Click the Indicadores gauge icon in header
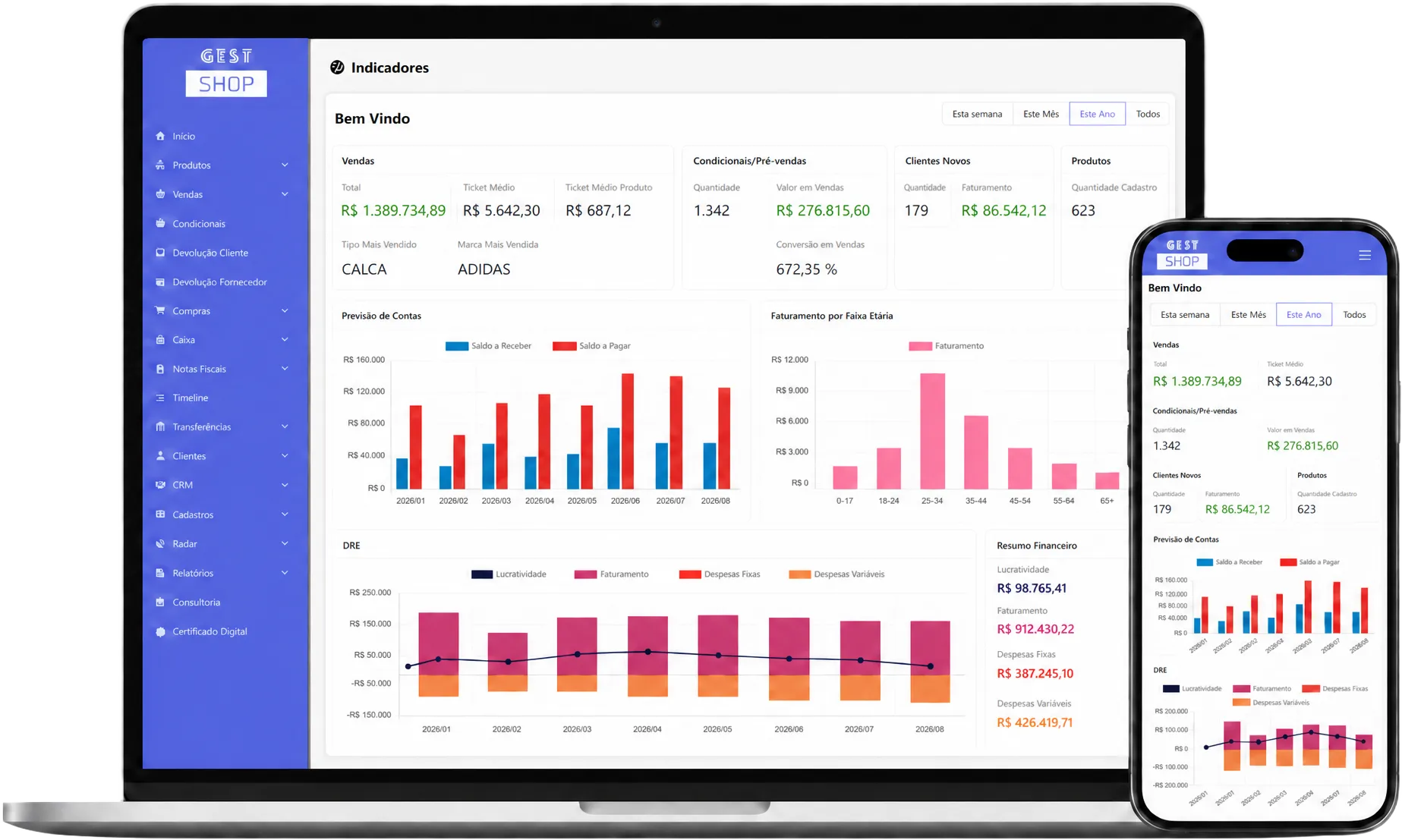 click(337, 68)
